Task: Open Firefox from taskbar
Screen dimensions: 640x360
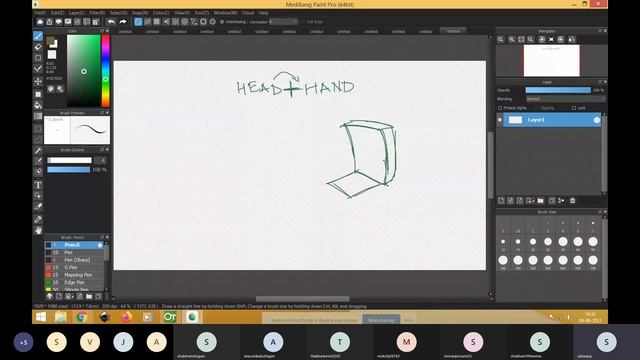Action: click(126, 317)
